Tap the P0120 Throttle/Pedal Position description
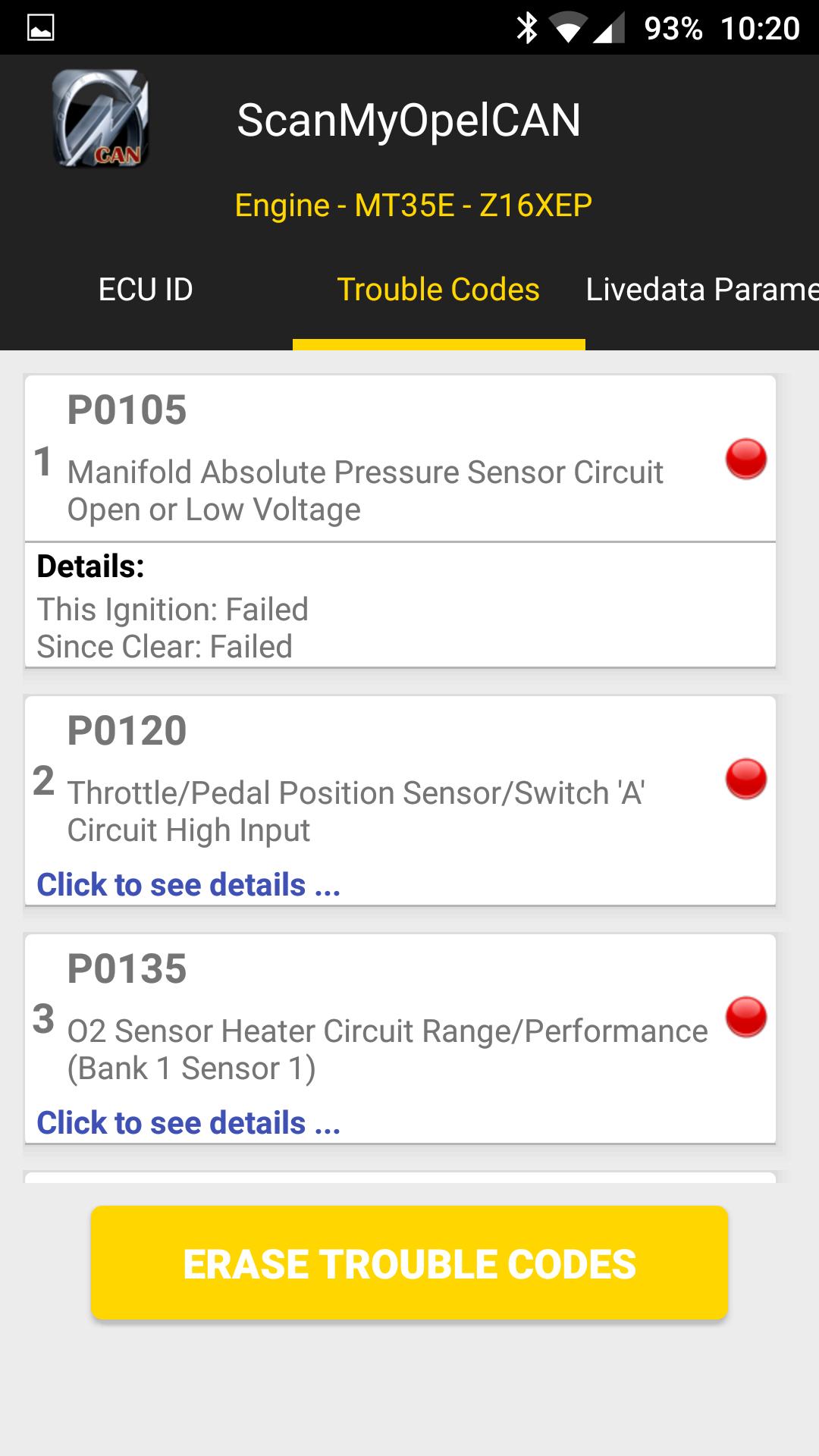 [356, 811]
